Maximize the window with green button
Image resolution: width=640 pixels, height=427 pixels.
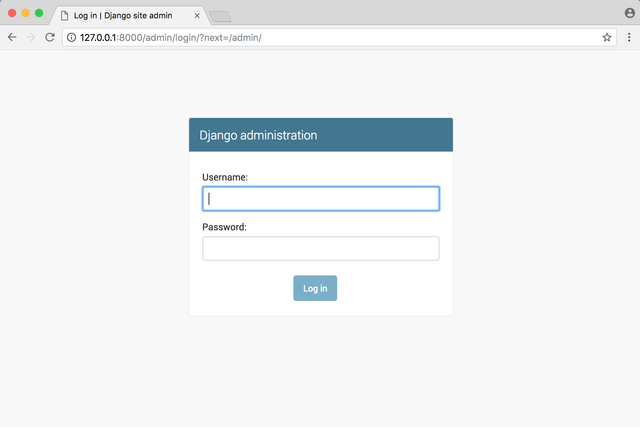(39, 13)
